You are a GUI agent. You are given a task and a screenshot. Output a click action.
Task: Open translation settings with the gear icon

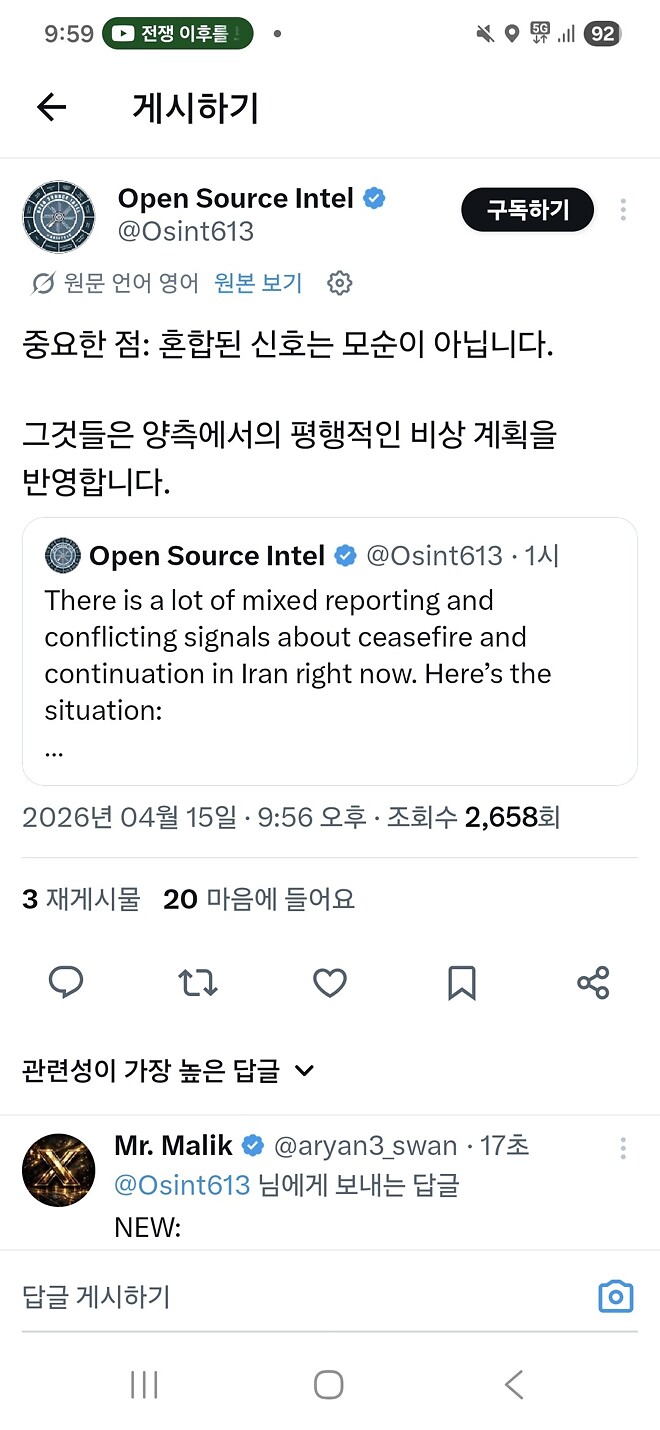point(340,283)
